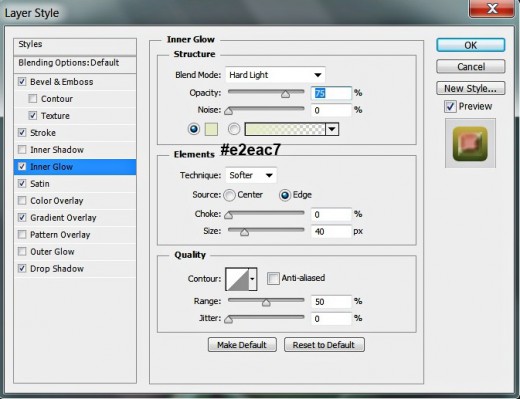520x399 pixels.
Task: Click the style preview thumbnail
Action: click(x=470, y=143)
